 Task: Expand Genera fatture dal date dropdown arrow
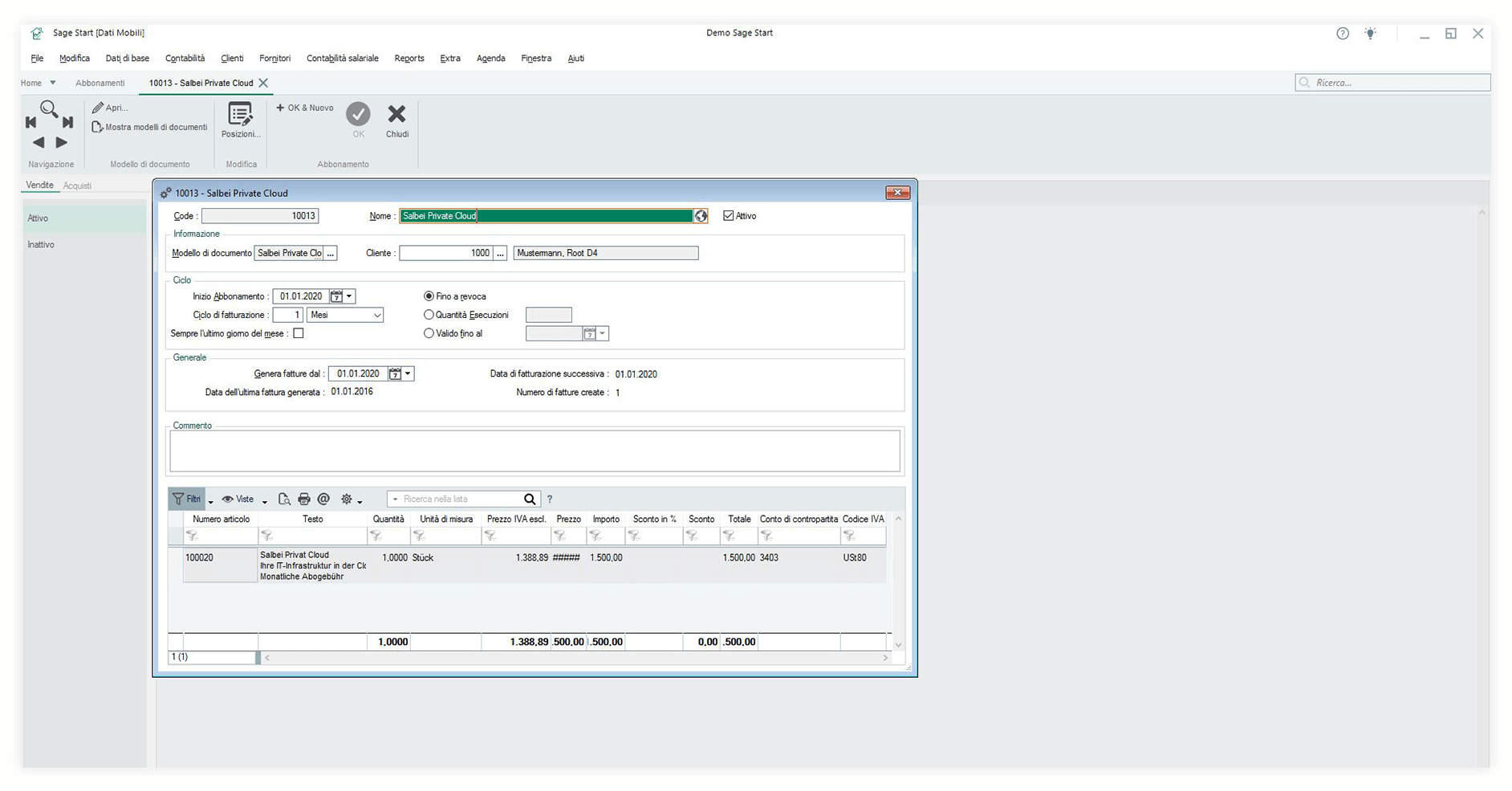coord(408,373)
